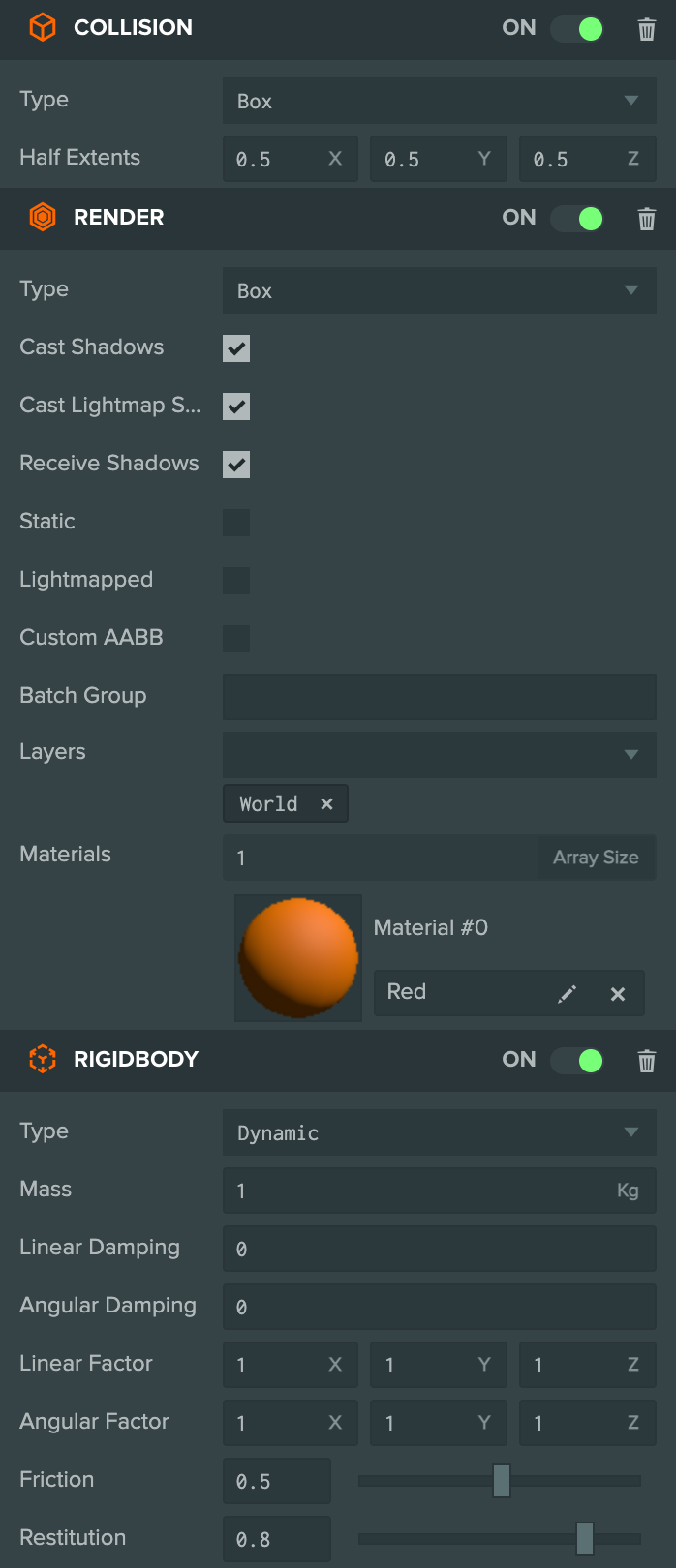Delete the Render component with trash icon
676x1568 pixels.
click(647, 219)
